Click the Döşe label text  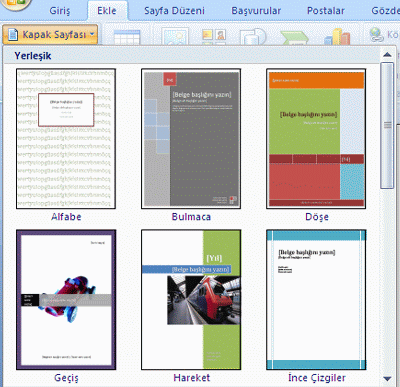pos(317,217)
